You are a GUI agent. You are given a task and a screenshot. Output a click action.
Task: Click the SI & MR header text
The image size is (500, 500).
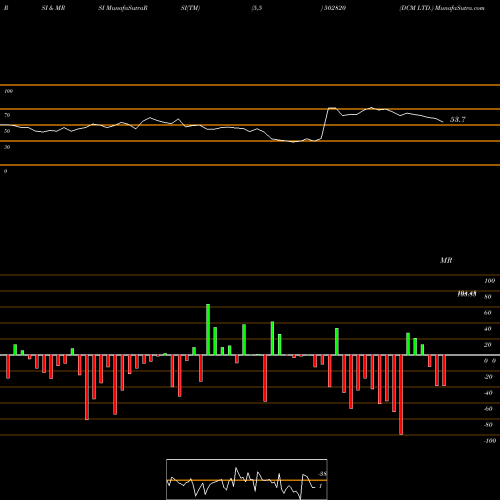53,8
